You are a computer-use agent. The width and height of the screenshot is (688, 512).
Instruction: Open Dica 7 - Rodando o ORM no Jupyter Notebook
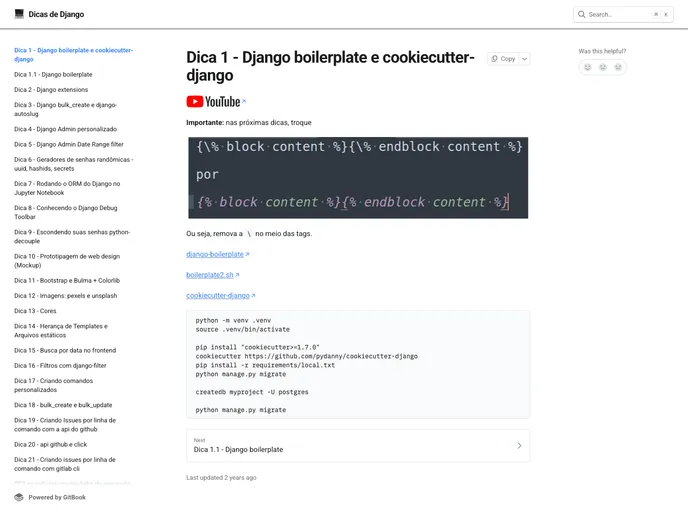coord(67,188)
